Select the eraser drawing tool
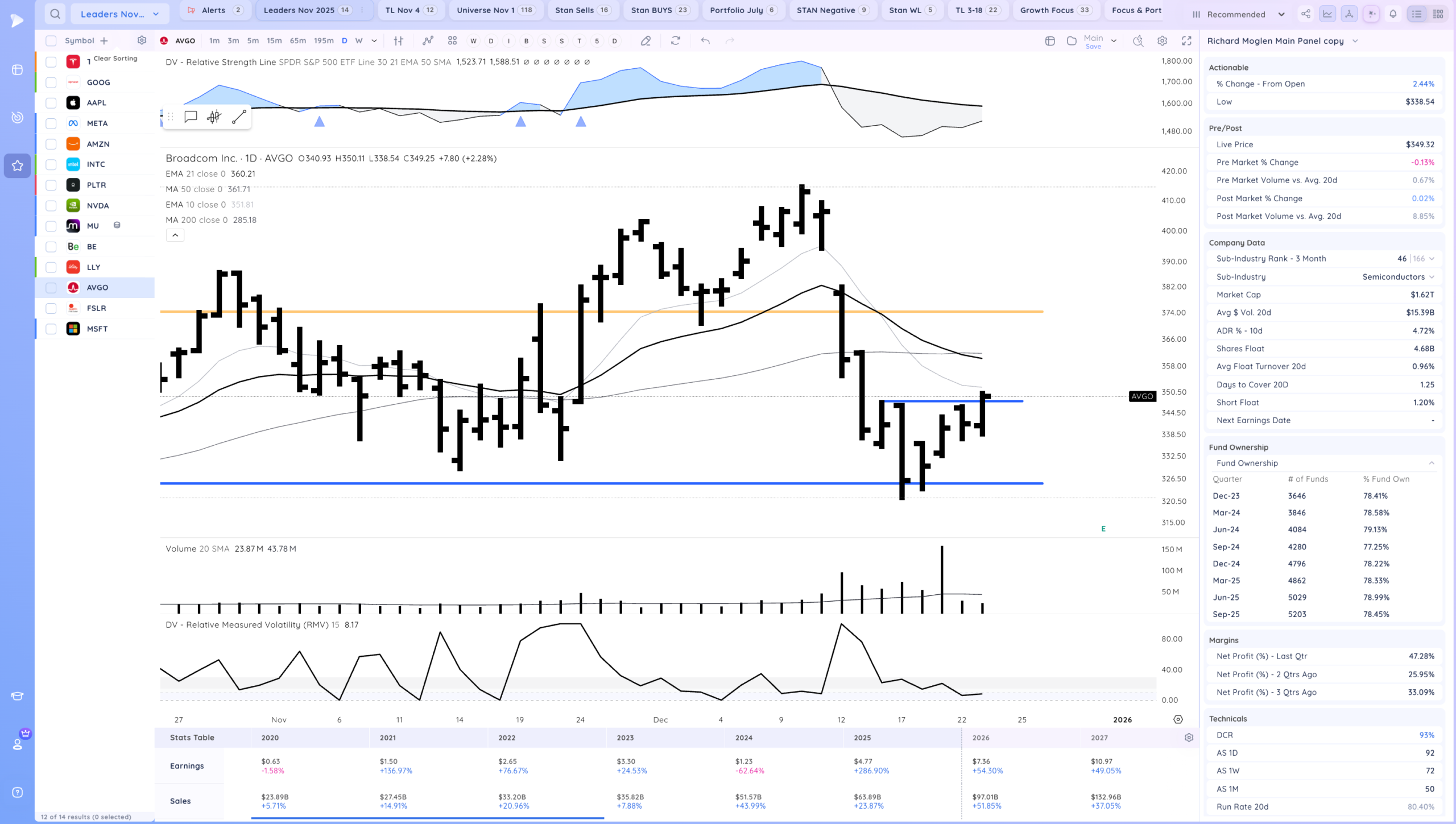The width and height of the screenshot is (1456, 824). 646,41
